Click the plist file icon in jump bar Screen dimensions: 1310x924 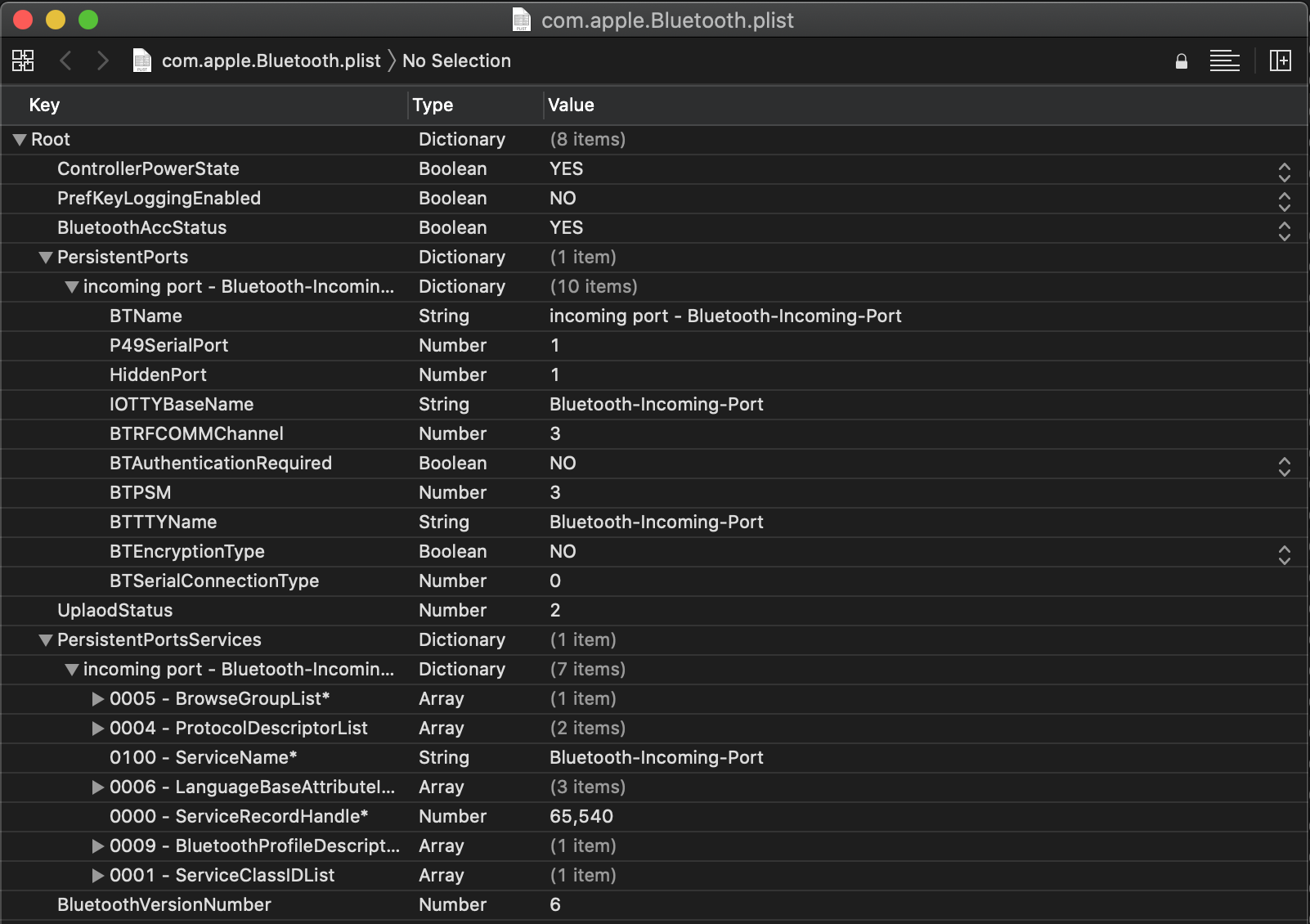(x=142, y=61)
